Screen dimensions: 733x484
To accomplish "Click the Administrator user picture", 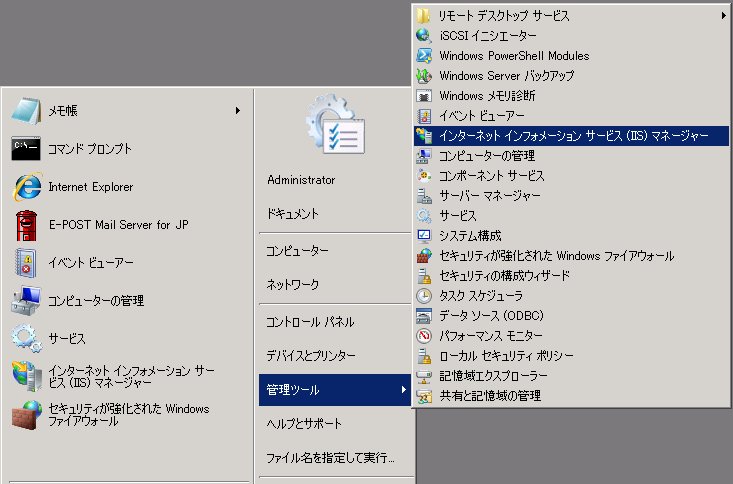I will 336,124.
